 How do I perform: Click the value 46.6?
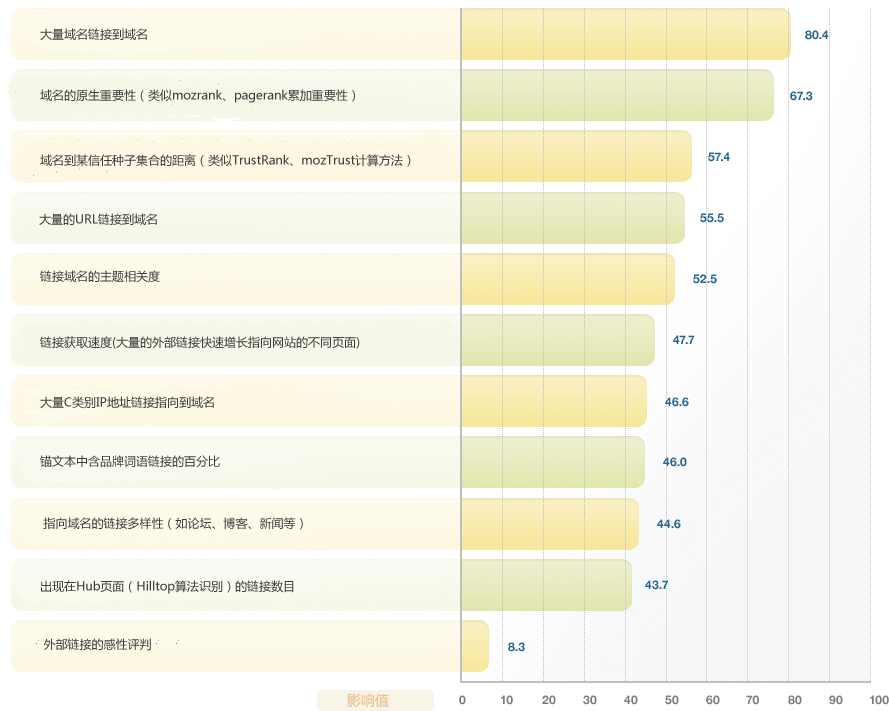point(677,402)
